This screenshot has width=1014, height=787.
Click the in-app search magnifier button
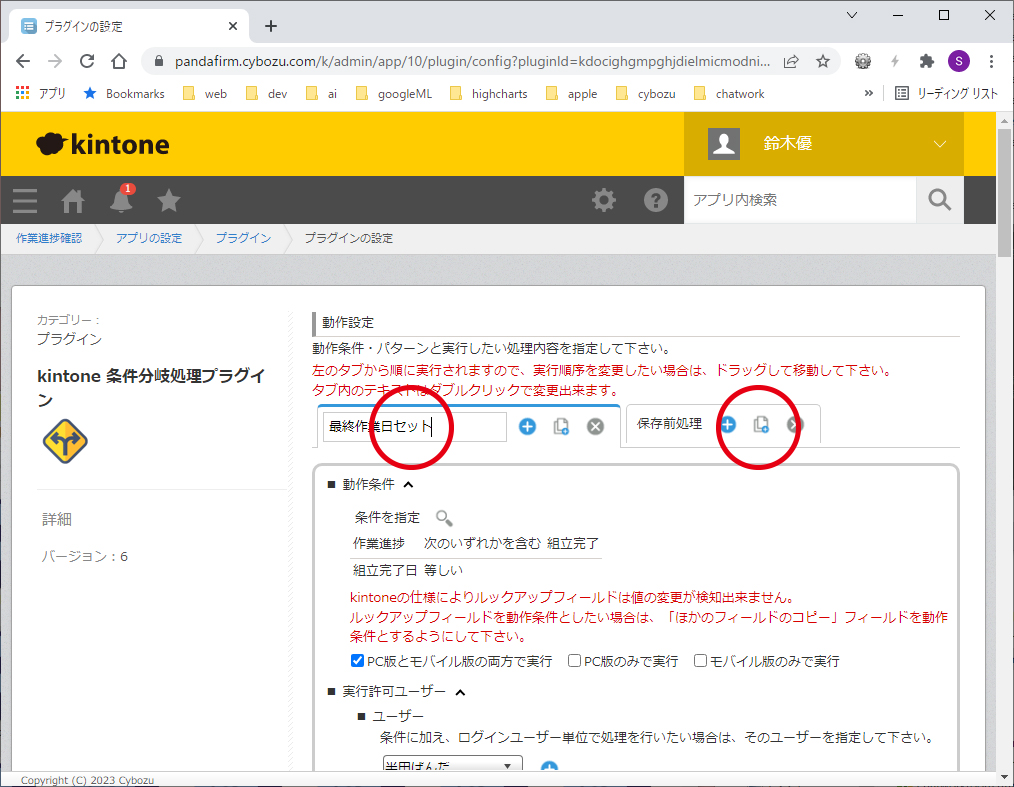pyautogui.click(x=940, y=200)
